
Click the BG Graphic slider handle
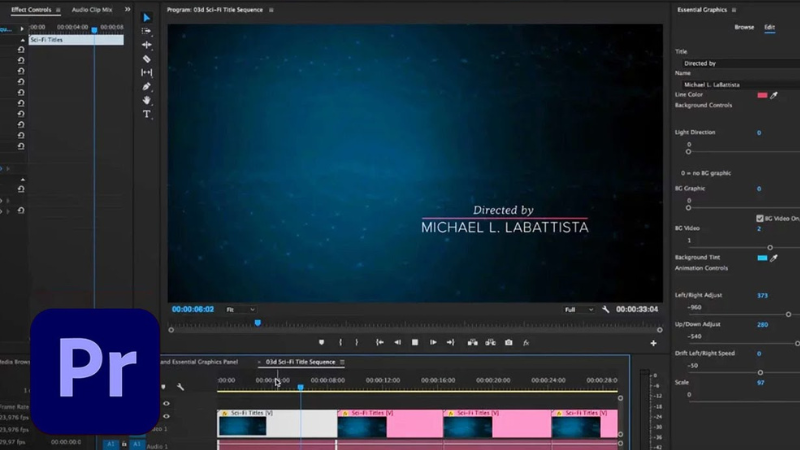coord(688,208)
